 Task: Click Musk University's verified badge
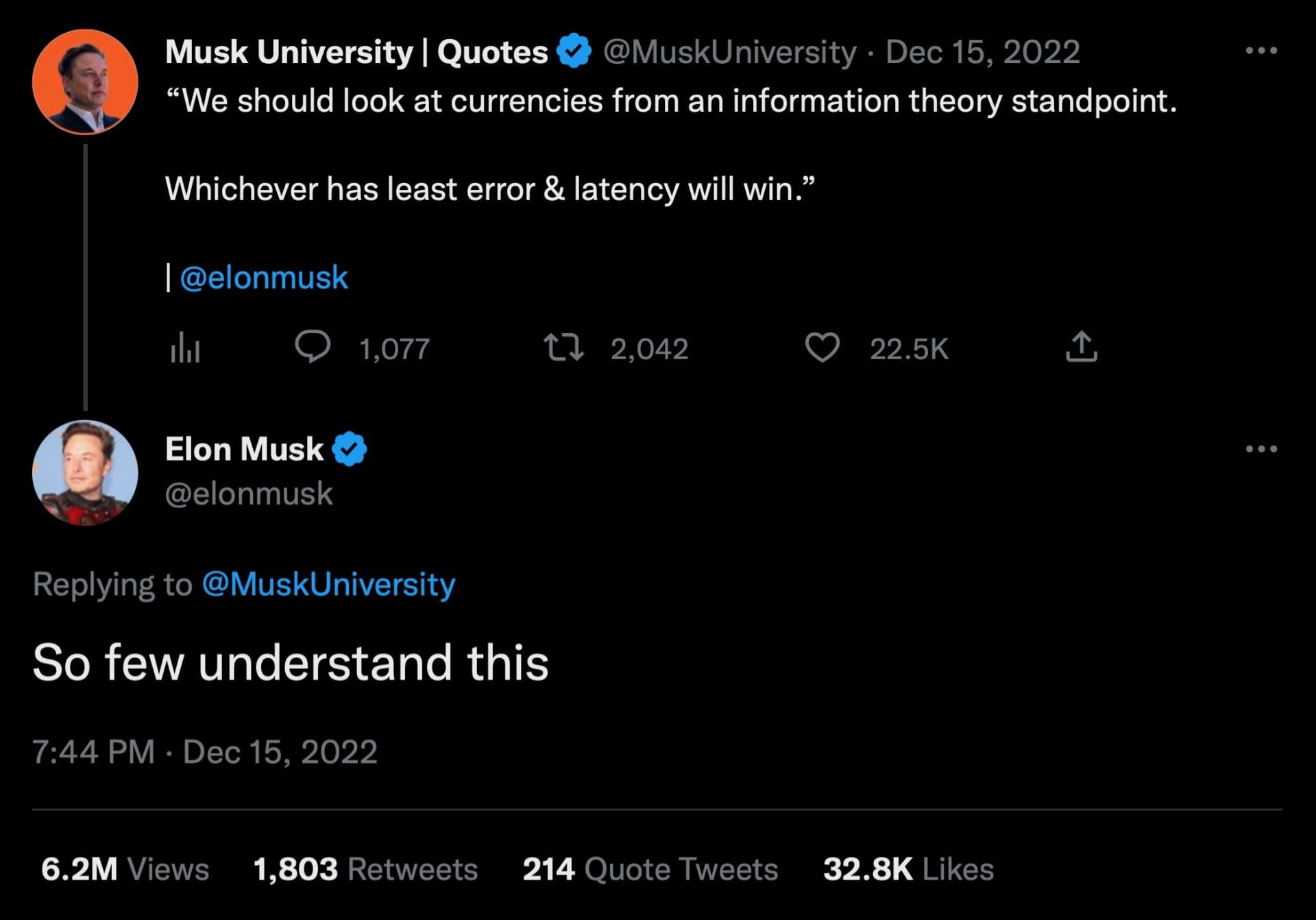574,51
